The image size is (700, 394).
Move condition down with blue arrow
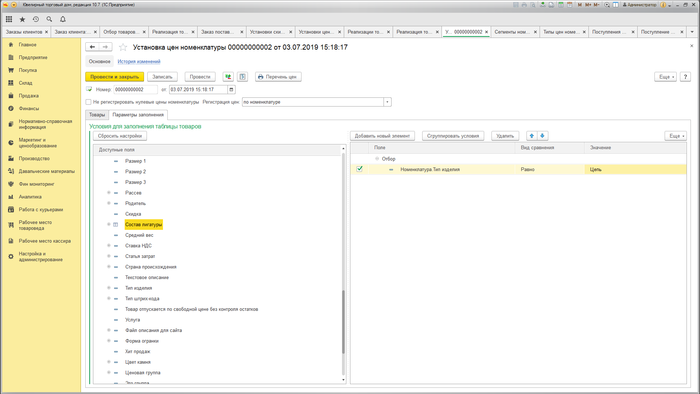[x=542, y=136]
